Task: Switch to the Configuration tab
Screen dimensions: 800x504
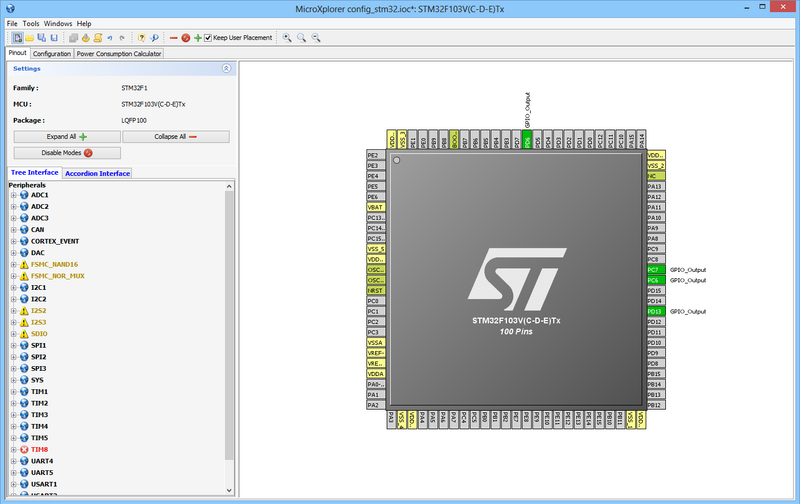Action: pos(52,54)
